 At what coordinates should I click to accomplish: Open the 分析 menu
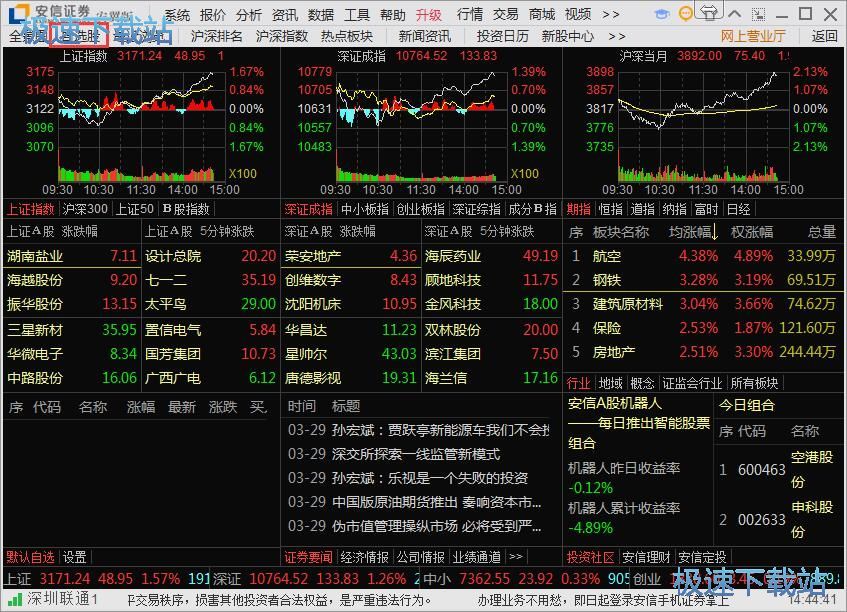pos(249,15)
